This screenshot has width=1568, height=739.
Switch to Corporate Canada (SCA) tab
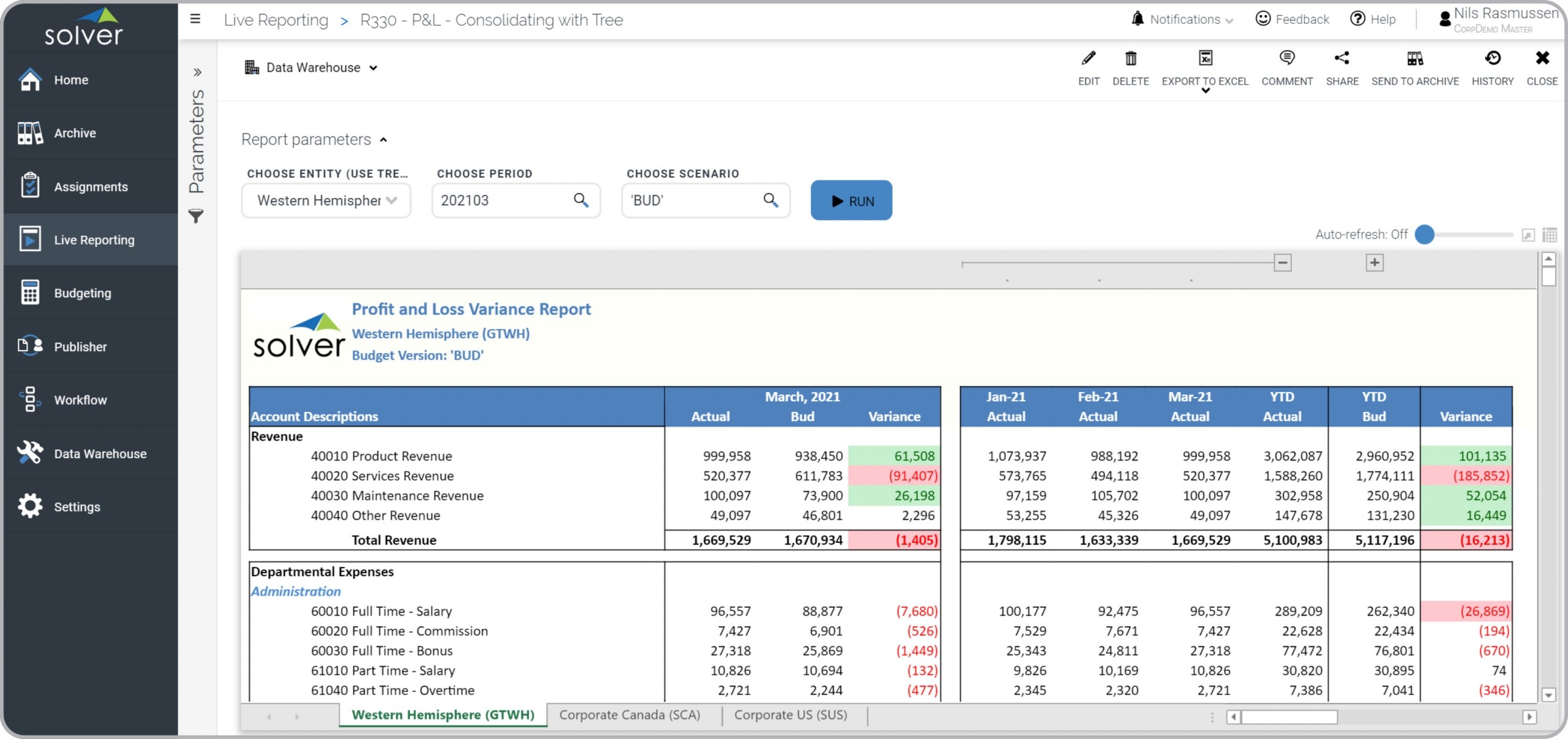(629, 715)
